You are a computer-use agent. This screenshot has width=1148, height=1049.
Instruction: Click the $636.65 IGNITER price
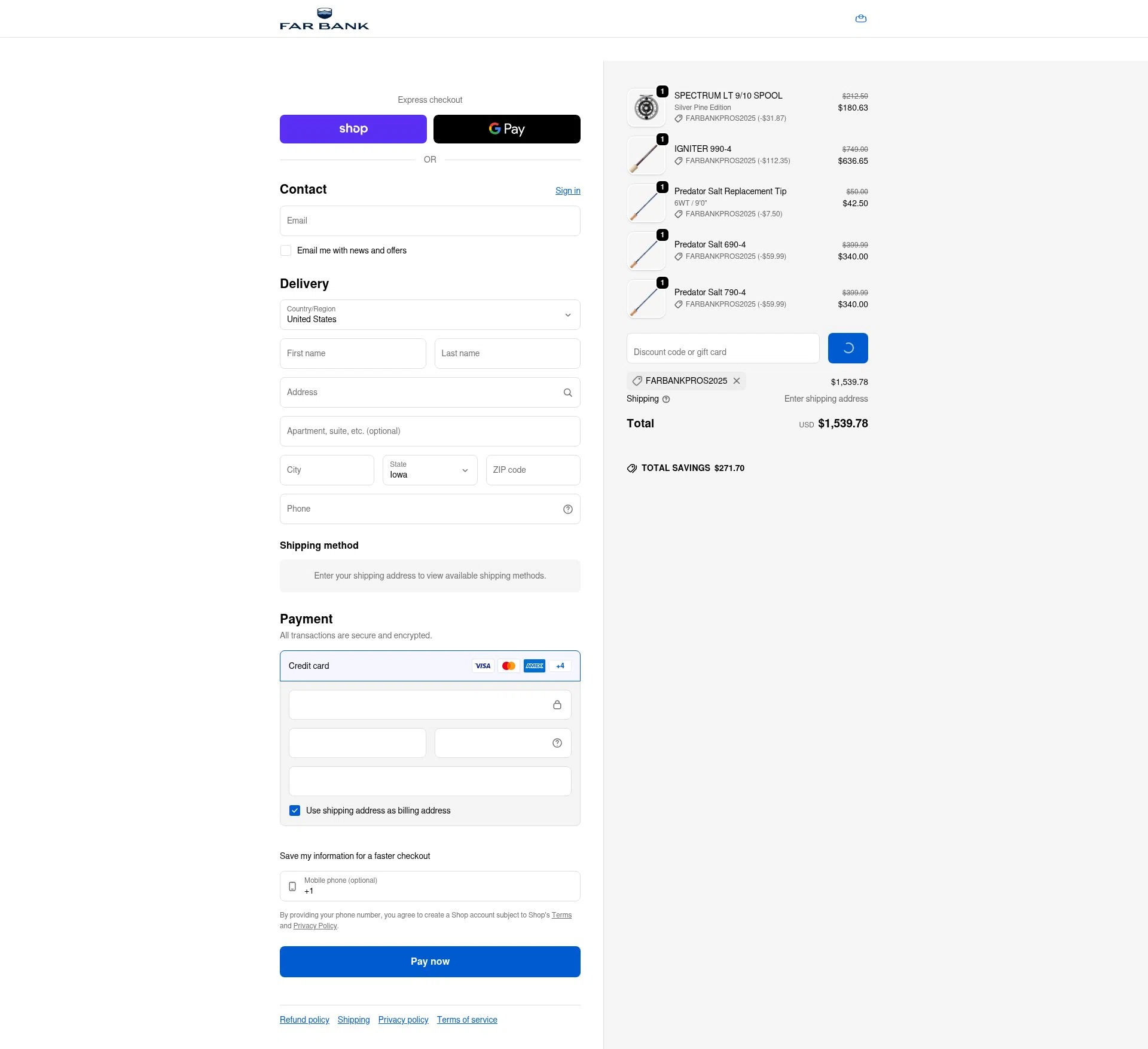(x=853, y=161)
